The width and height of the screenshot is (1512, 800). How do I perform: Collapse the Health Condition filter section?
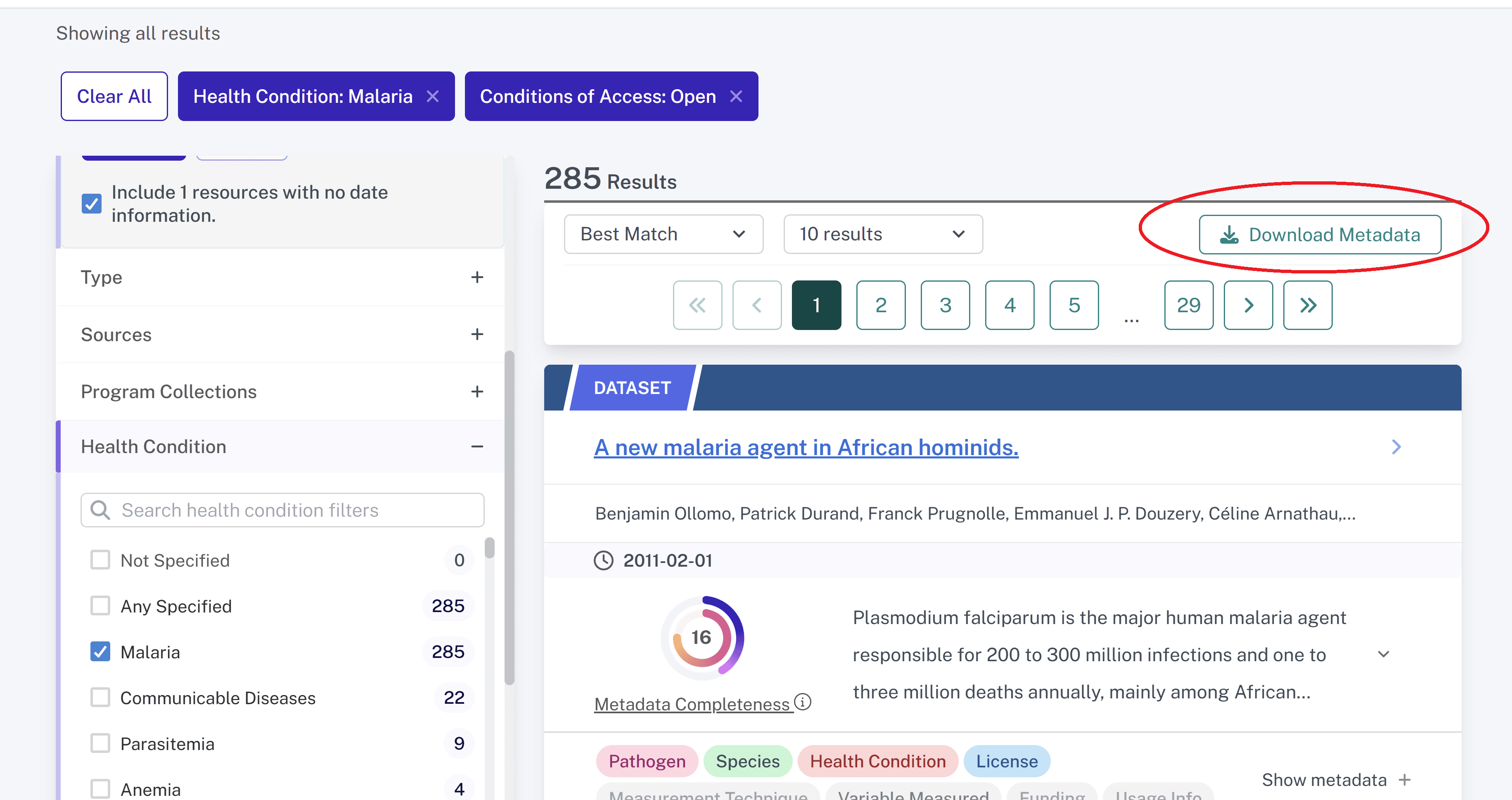[281, 446]
